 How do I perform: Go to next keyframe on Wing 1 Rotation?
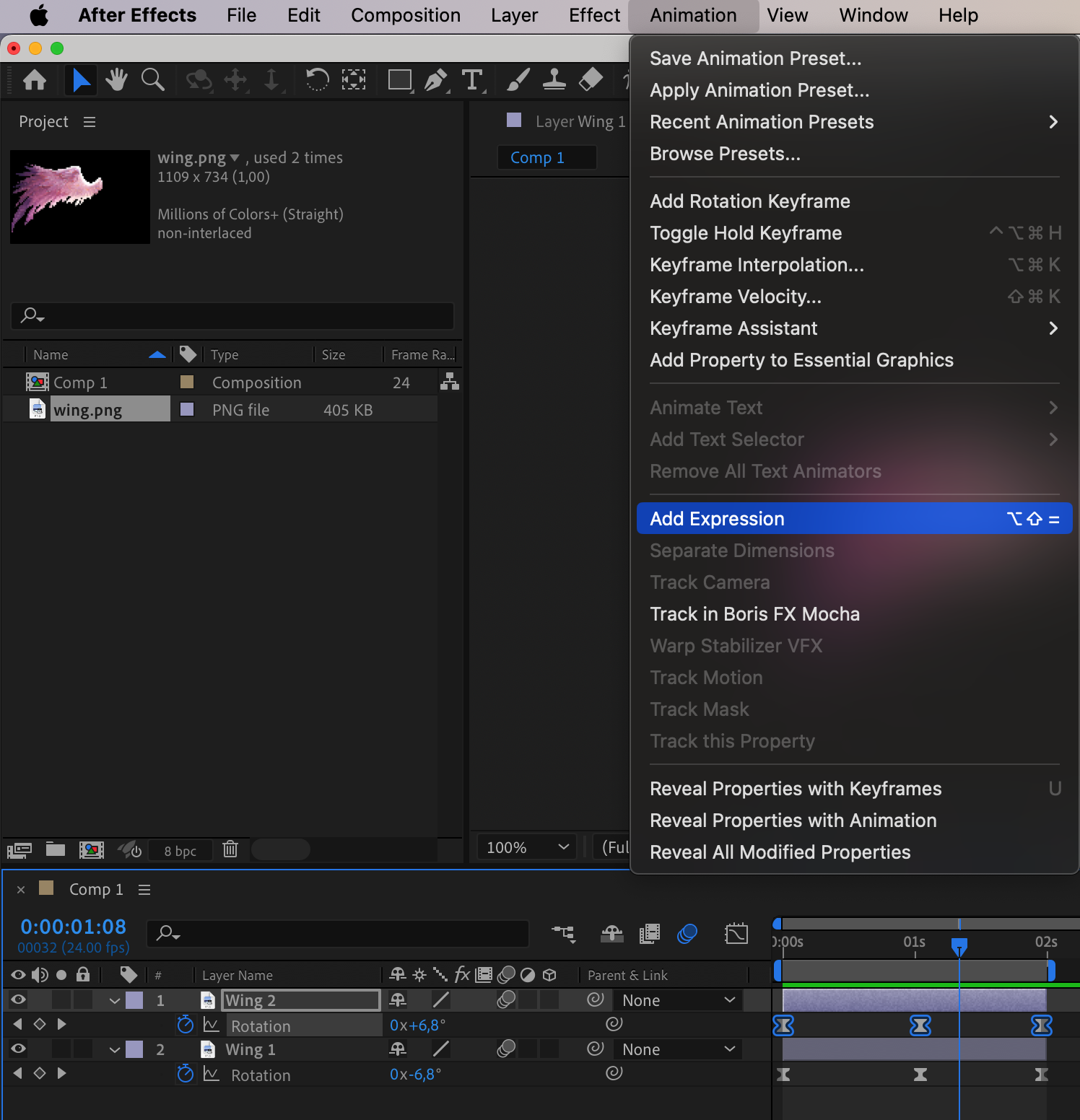[61, 1073]
